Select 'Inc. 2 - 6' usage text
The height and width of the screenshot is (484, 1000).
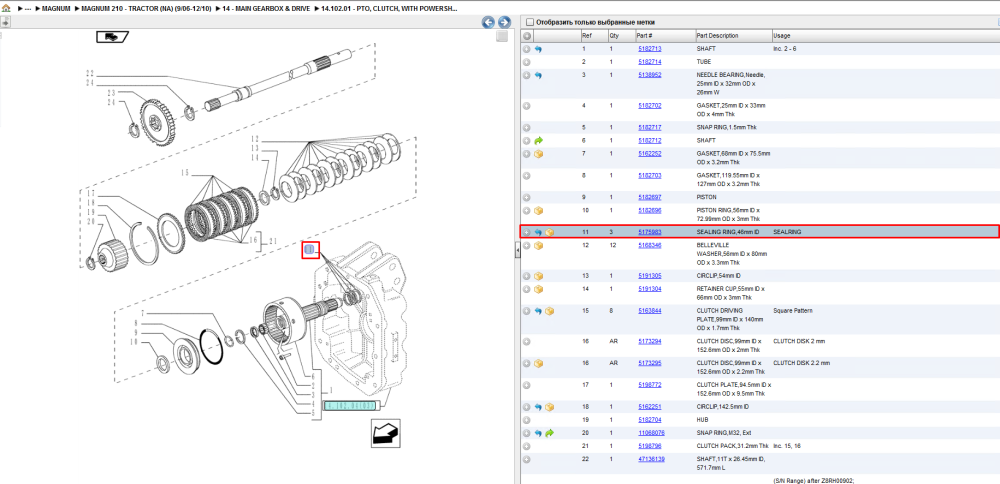pos(785,48)
